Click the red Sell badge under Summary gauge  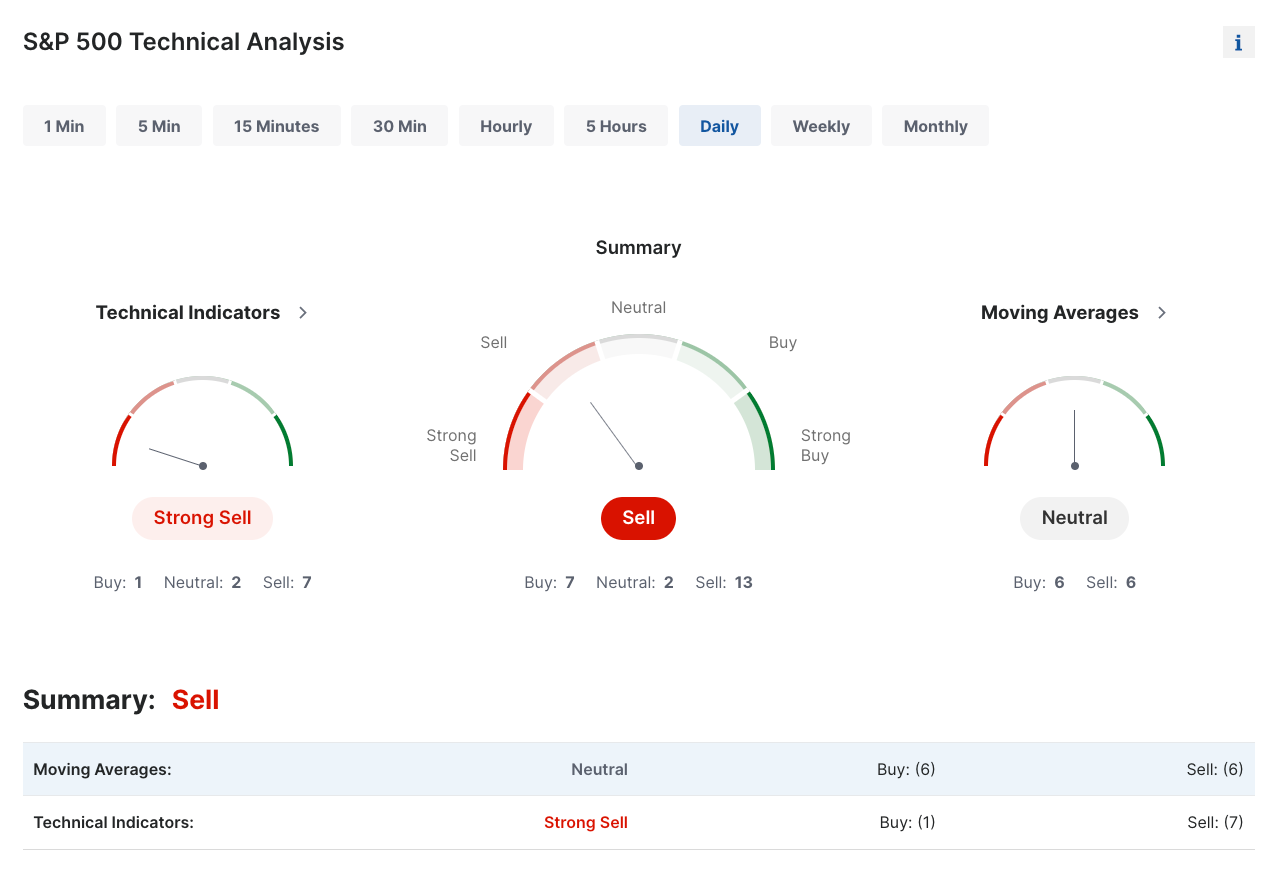638,518
